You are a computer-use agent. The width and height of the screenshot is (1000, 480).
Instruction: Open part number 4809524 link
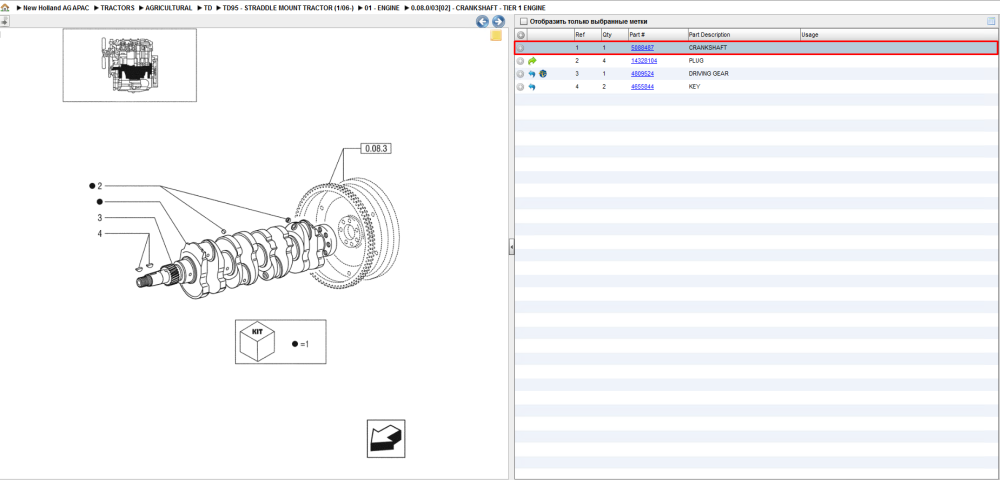point(642,74)
